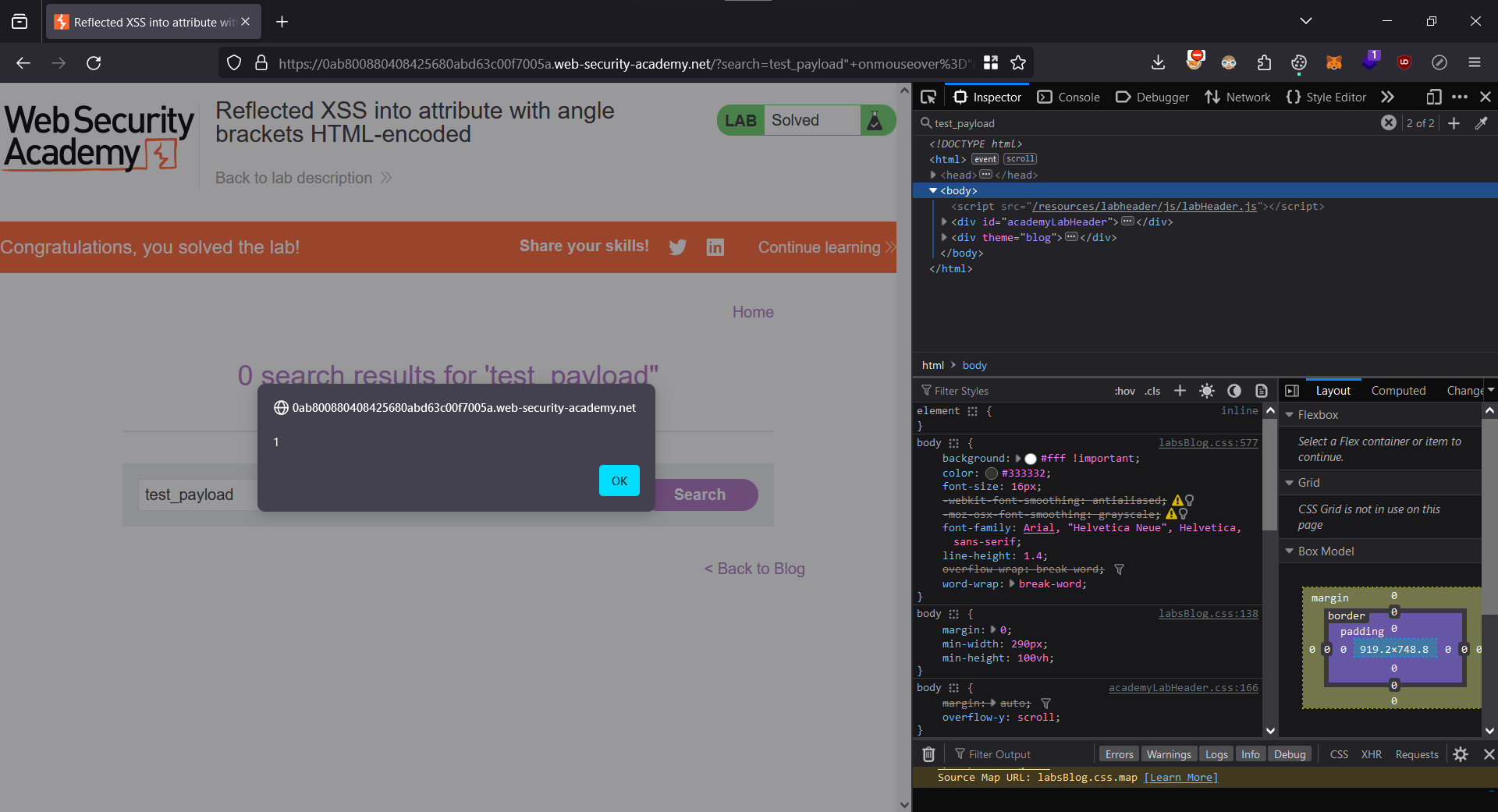Toggle the XHR console filter
This screenshot has height=812, width=1498.
pos(1371,754)
